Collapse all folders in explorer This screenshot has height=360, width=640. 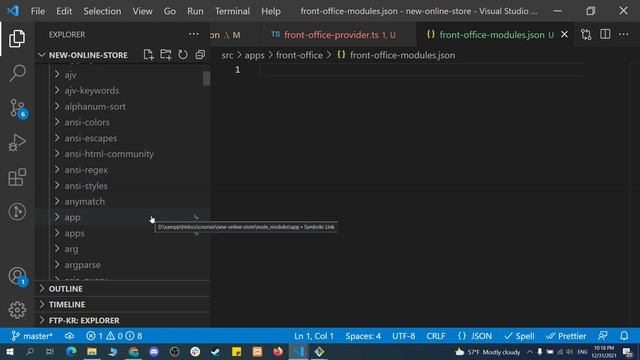200,55
